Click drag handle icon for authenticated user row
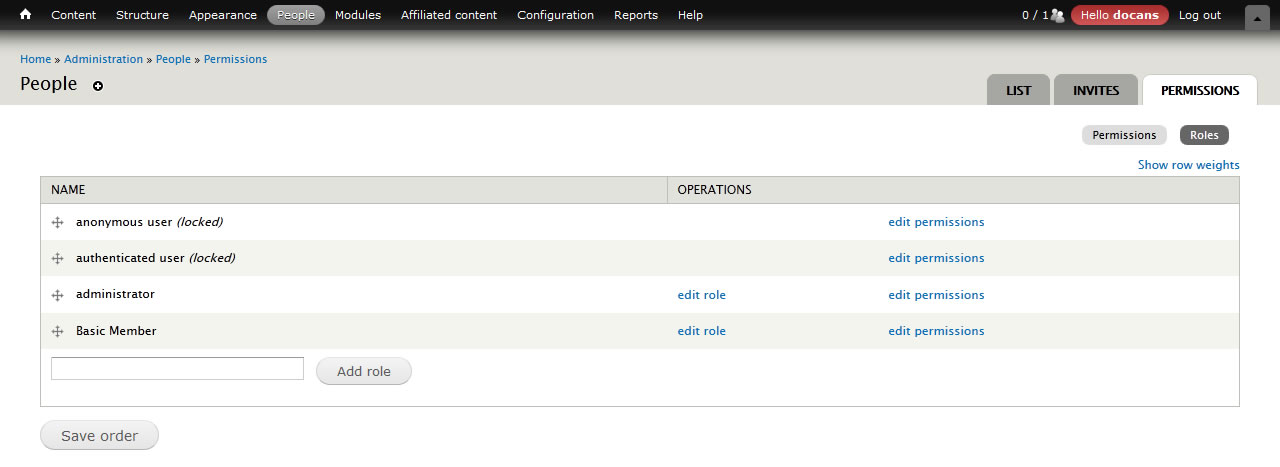 point(58,258)
